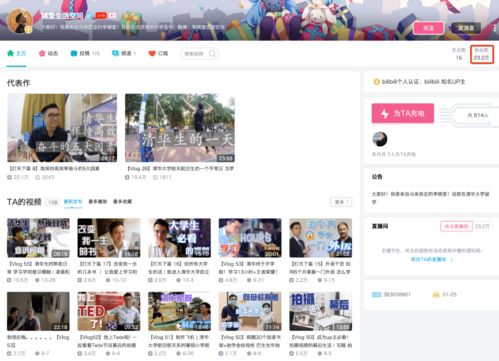
Task: Click the lightning icon on the charge button
Action: click(385, 114)
